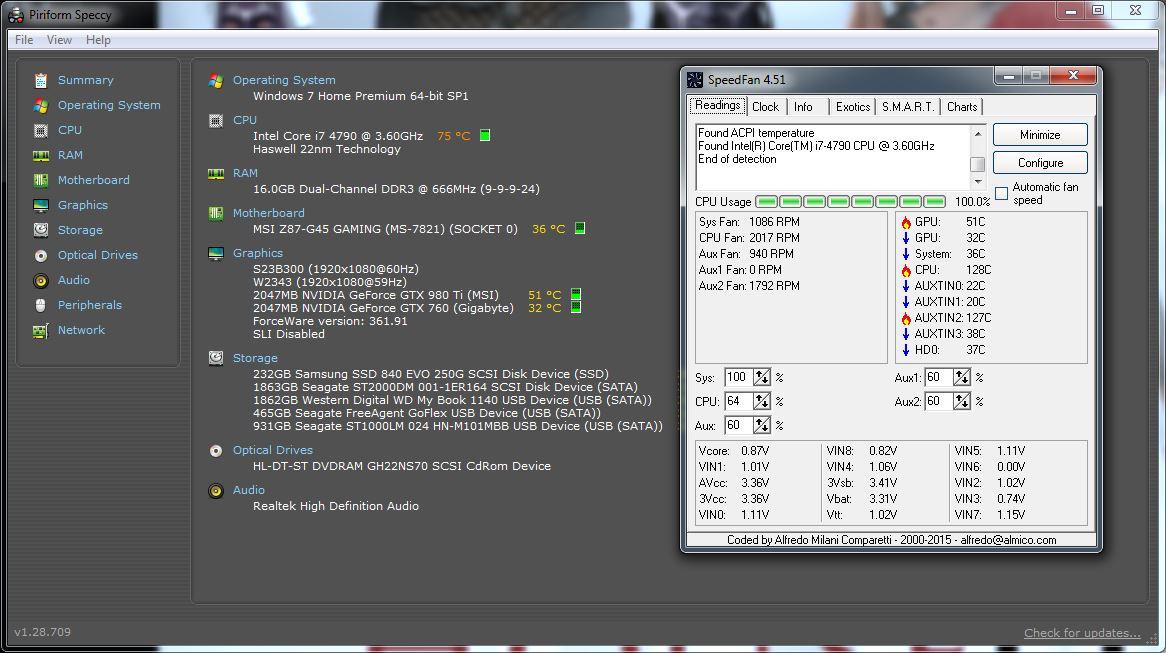Viewport: 1166px width, 653px height.
Task: Click the Operating System Windows icon in sidebar
Action: click(41, 106)
